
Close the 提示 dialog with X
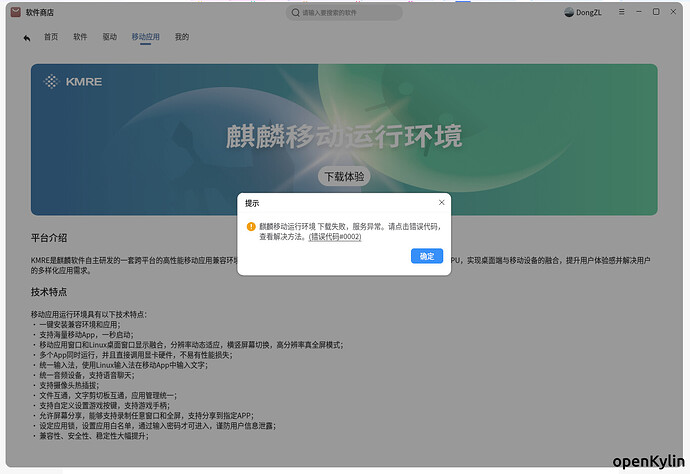[x=441, y=202]
